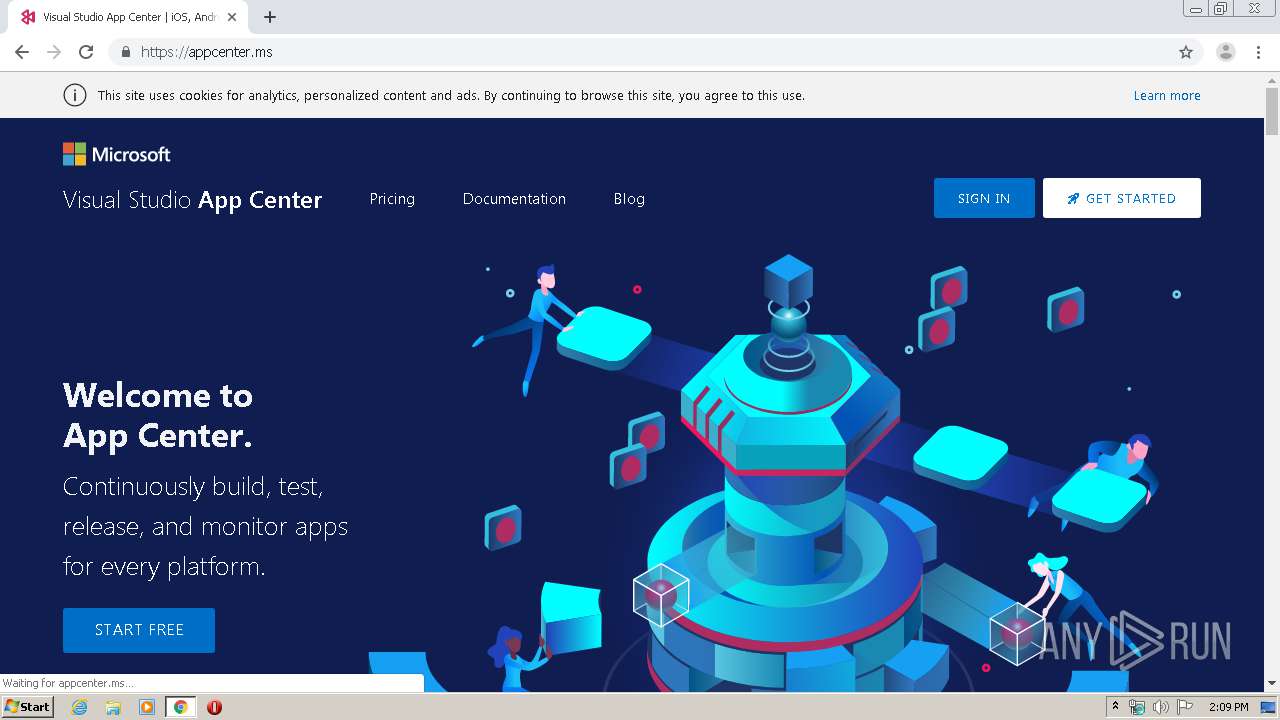Screen dimensions: 1280x720
Task: Go back to the previous page
Action: [22, 52]
